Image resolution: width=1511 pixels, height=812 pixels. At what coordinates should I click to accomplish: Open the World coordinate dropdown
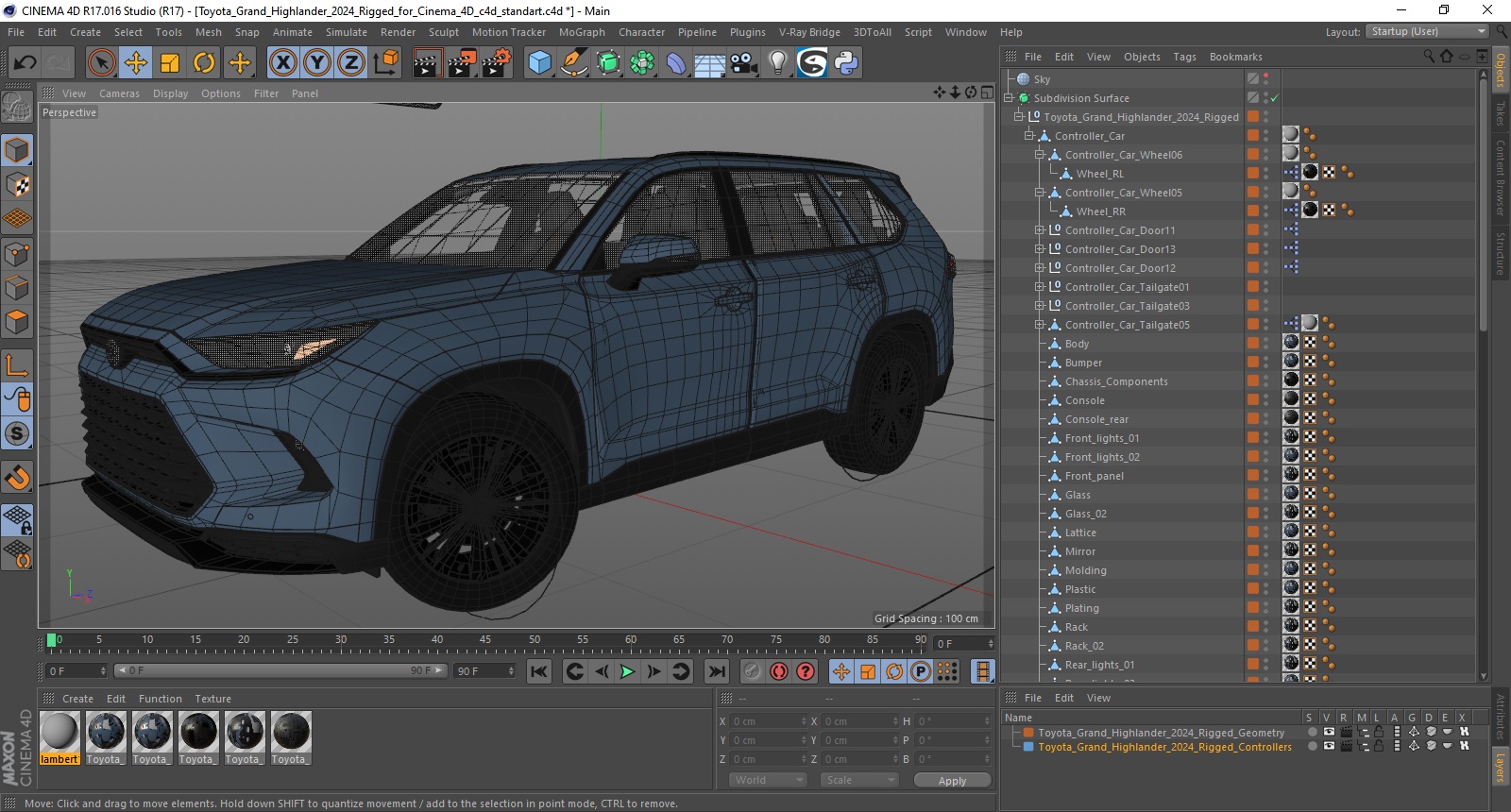tap(768, 780)
